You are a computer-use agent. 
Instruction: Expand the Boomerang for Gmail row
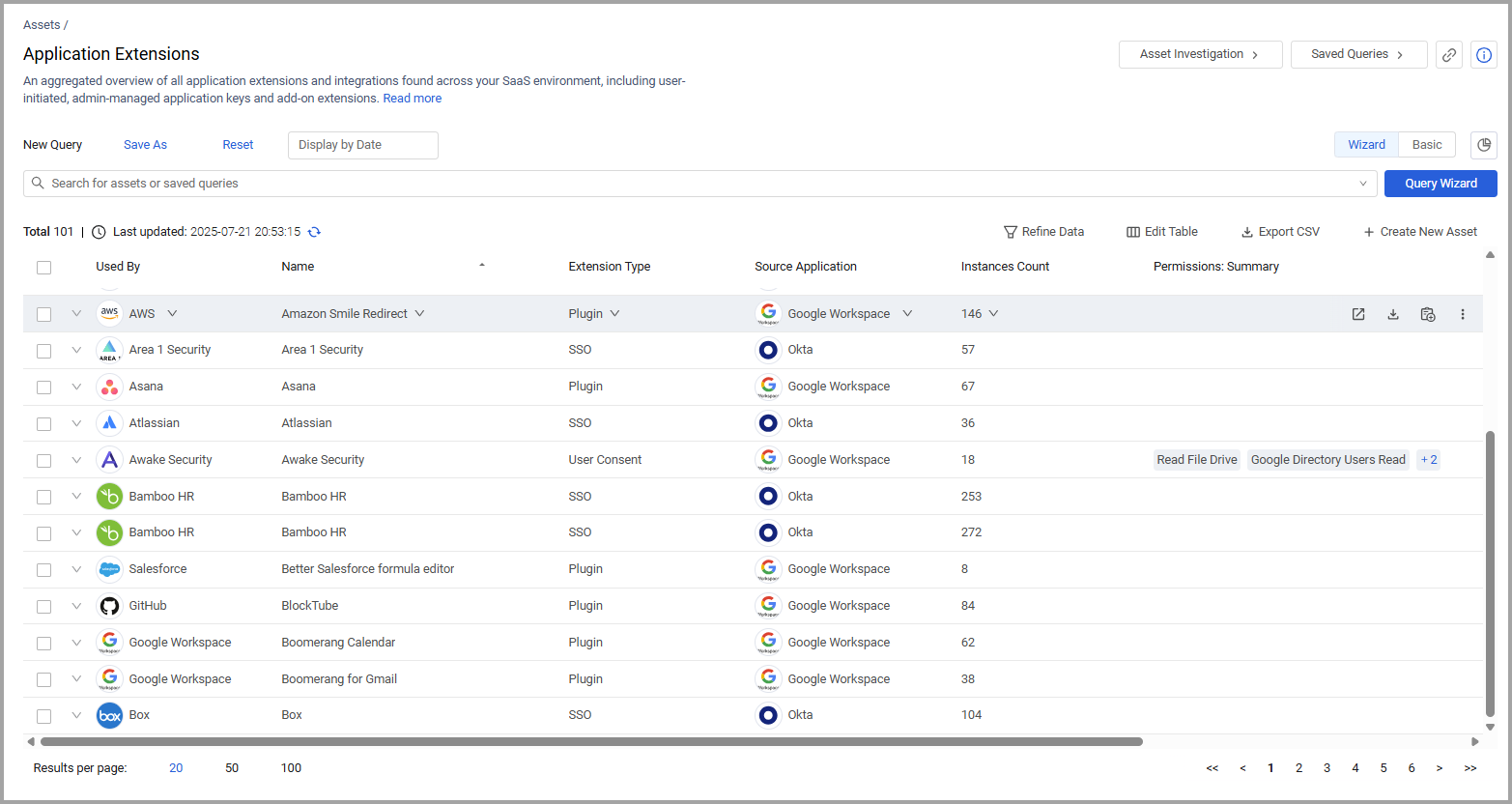[76, 679]
